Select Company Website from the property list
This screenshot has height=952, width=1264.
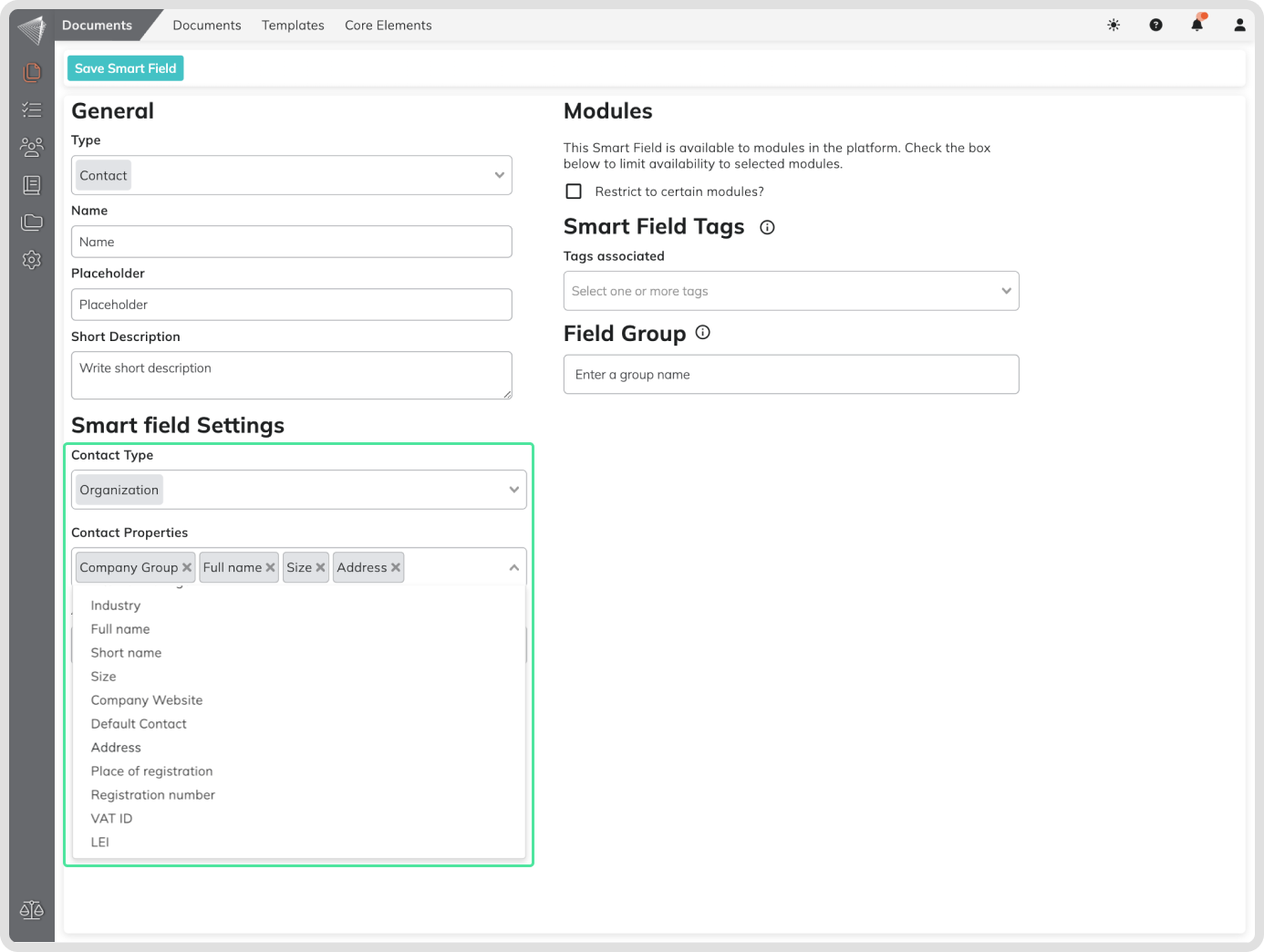click(147, 700)
